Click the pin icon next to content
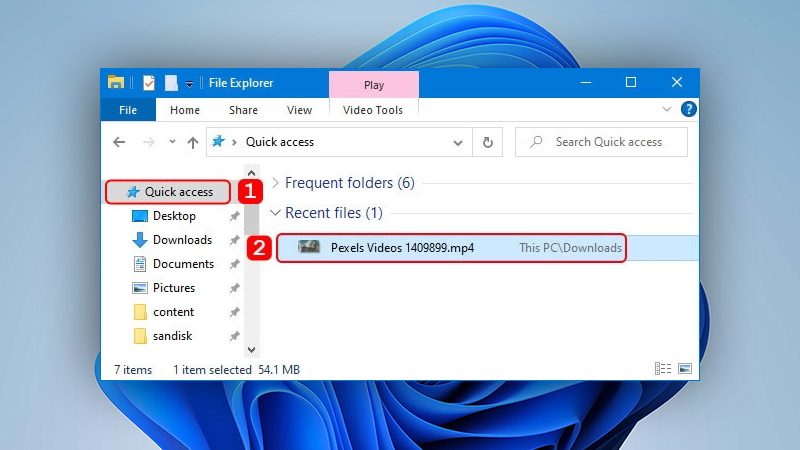Image resolution: width=800 pixels, height=450 pixels. pyautogui.click(x=234, y=312)
